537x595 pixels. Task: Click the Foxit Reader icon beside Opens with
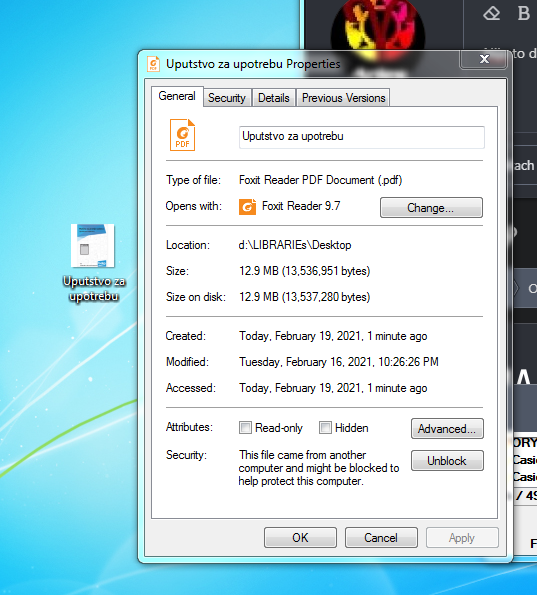(247, 207)
